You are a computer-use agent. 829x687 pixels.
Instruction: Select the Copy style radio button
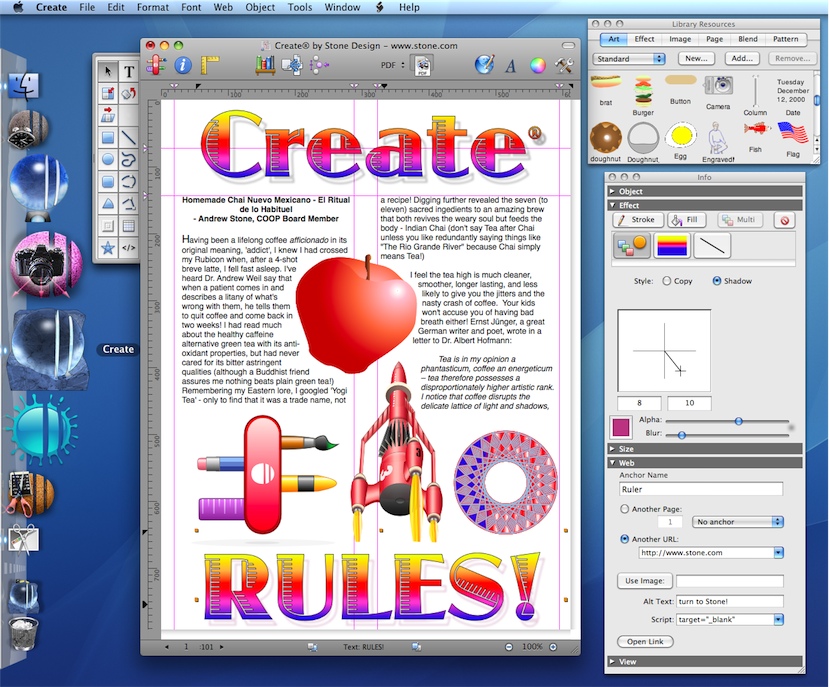pyautogui.click(x=667, y=281)
